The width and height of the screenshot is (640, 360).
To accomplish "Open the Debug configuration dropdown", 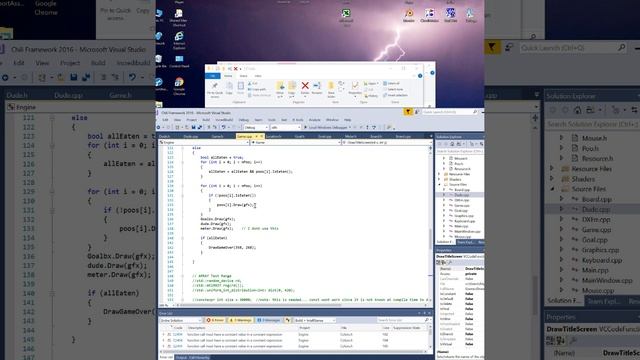I will coord(256,127).
